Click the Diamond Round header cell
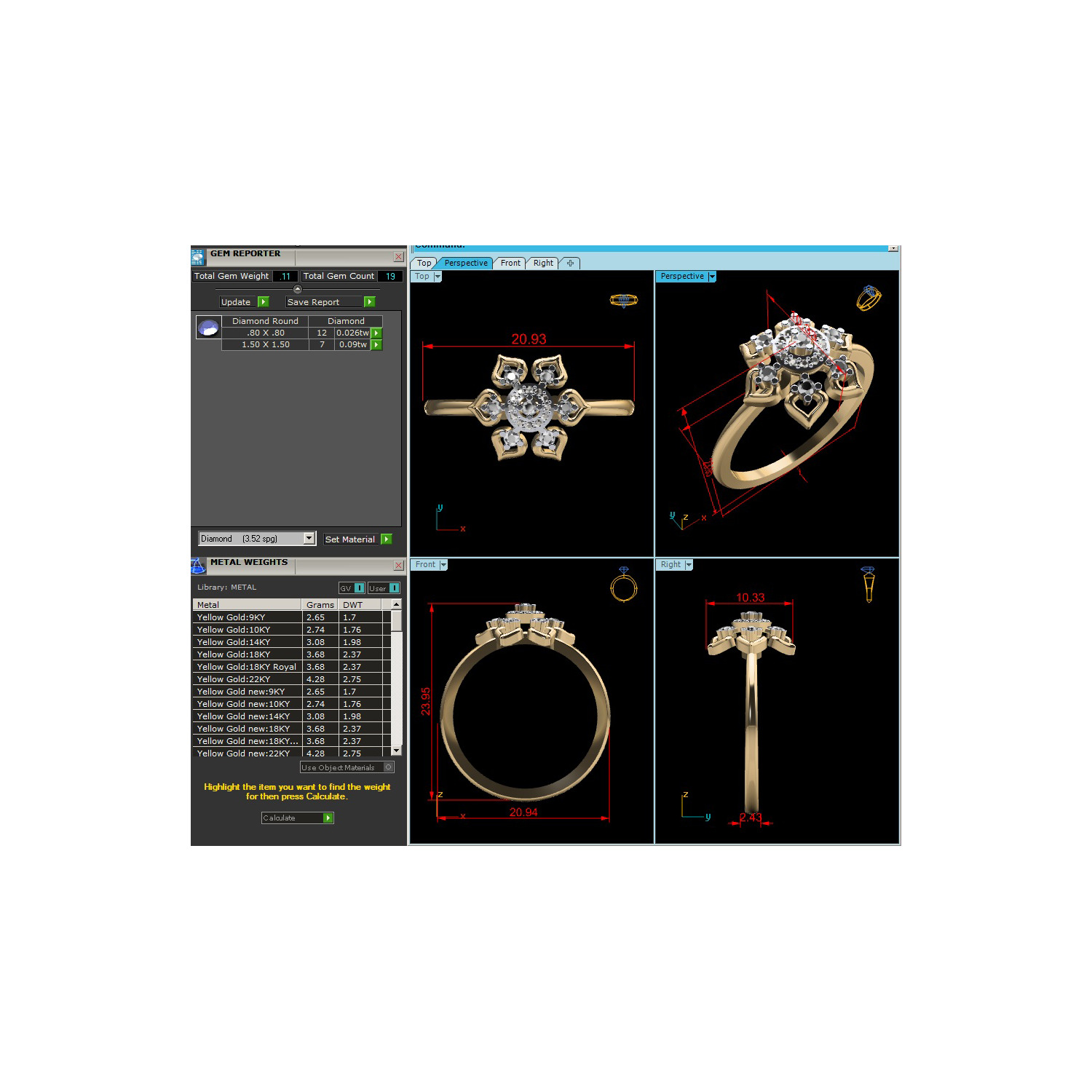This screenshot has height=1092, width=1092. tap(265, 321)
